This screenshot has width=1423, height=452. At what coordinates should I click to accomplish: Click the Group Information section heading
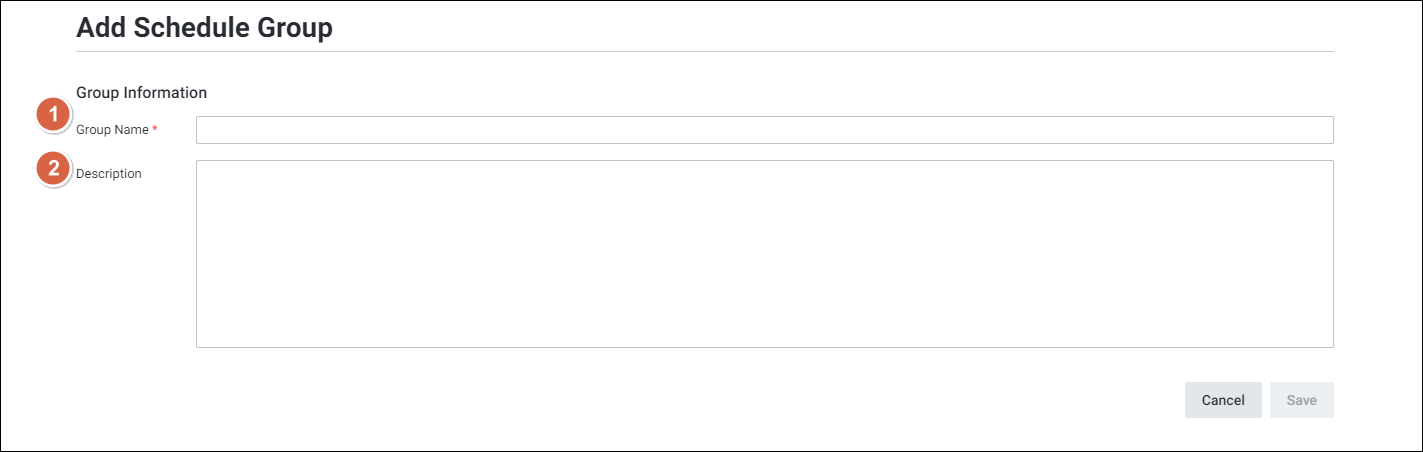pos(141,92)
